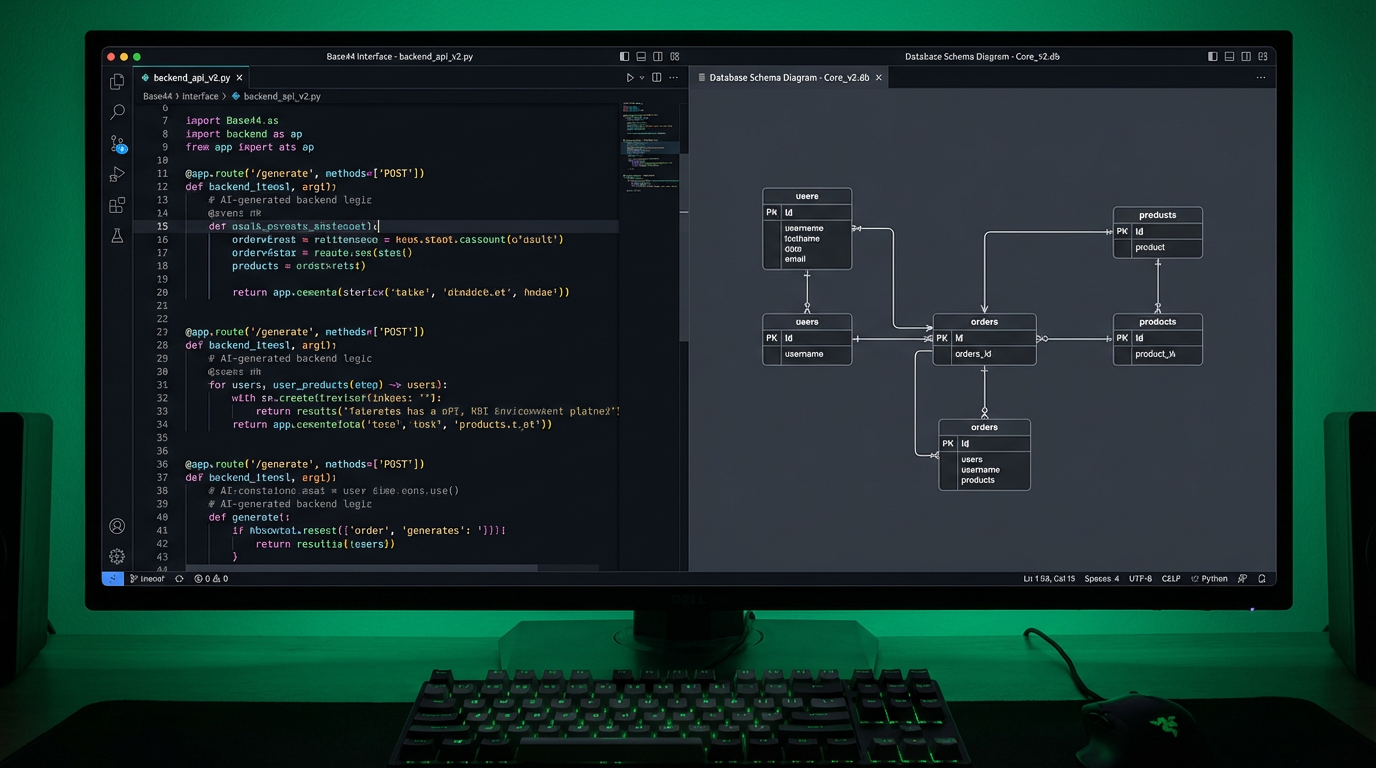Open the Interface breadcrumb dropdown
1376x768 pixels.
(x=200, y=96)
